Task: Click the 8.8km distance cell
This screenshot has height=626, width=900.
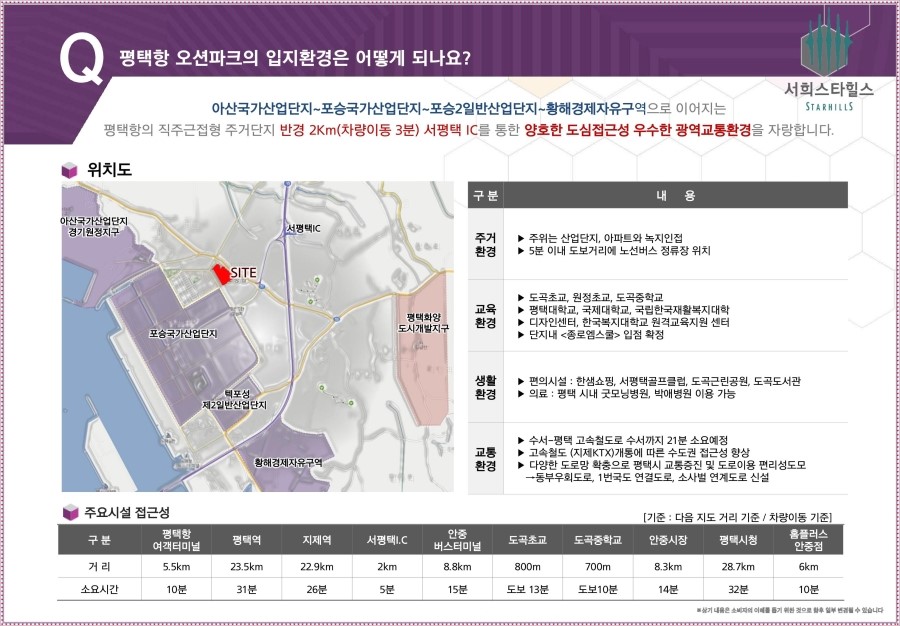Action: point(457,567)
